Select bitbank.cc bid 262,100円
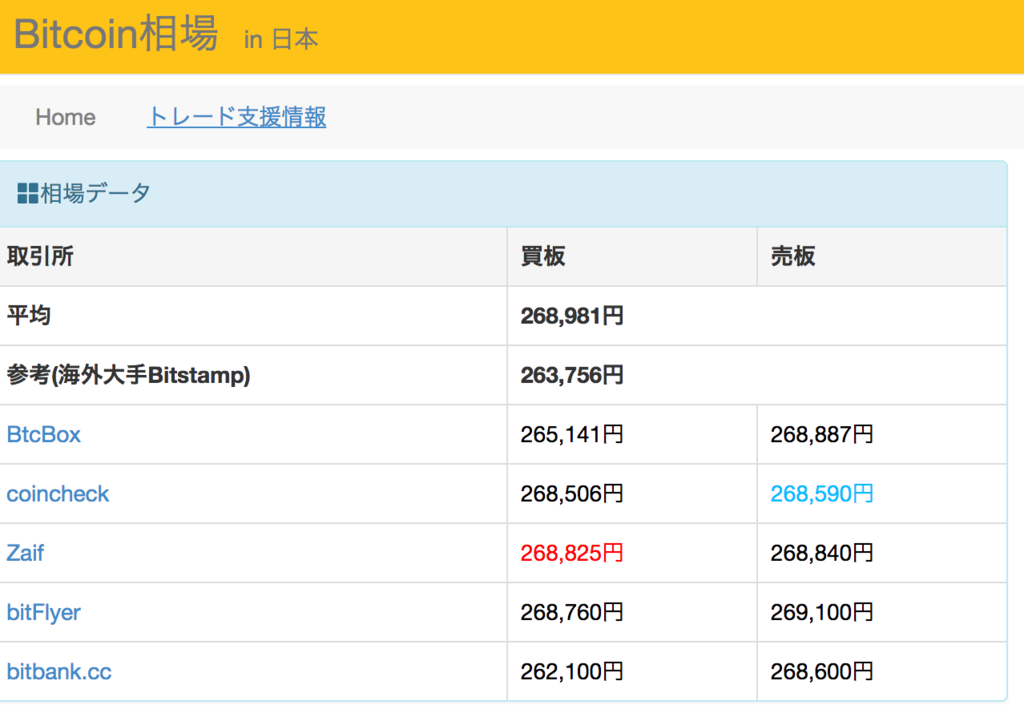 point(572,672)
